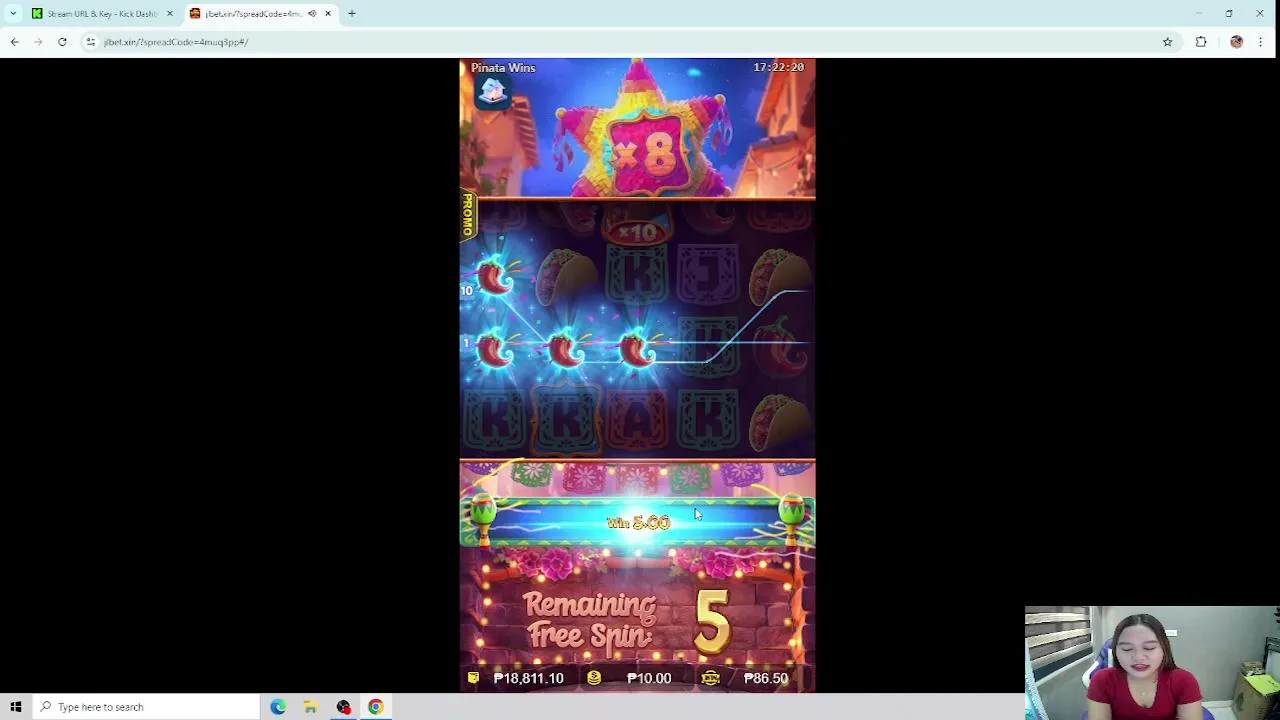1280x720 pixels.
Task: Click the WIN total icon
Action: (x=710, y=678)
